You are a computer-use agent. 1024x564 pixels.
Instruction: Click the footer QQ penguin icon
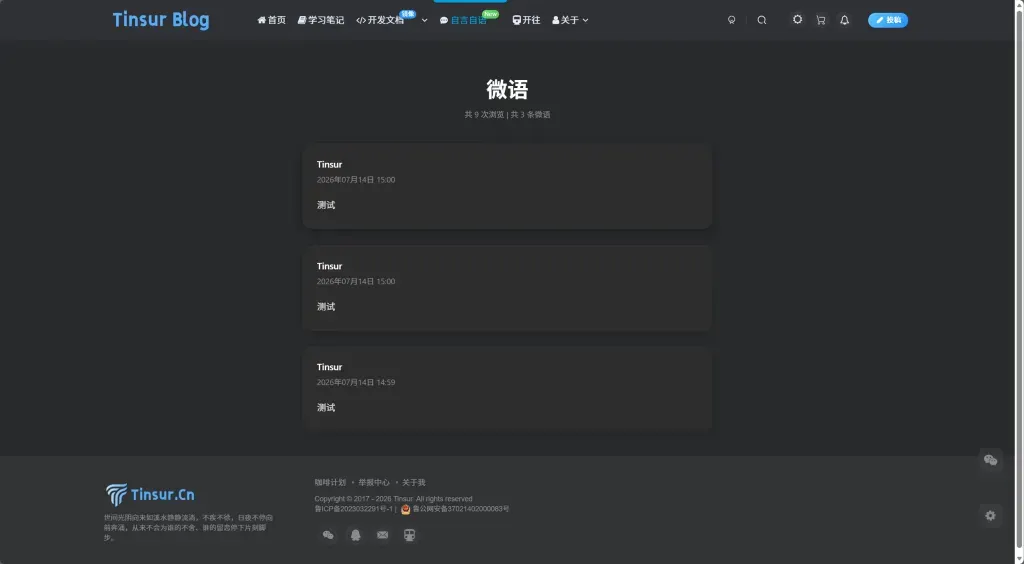[355, 535]
